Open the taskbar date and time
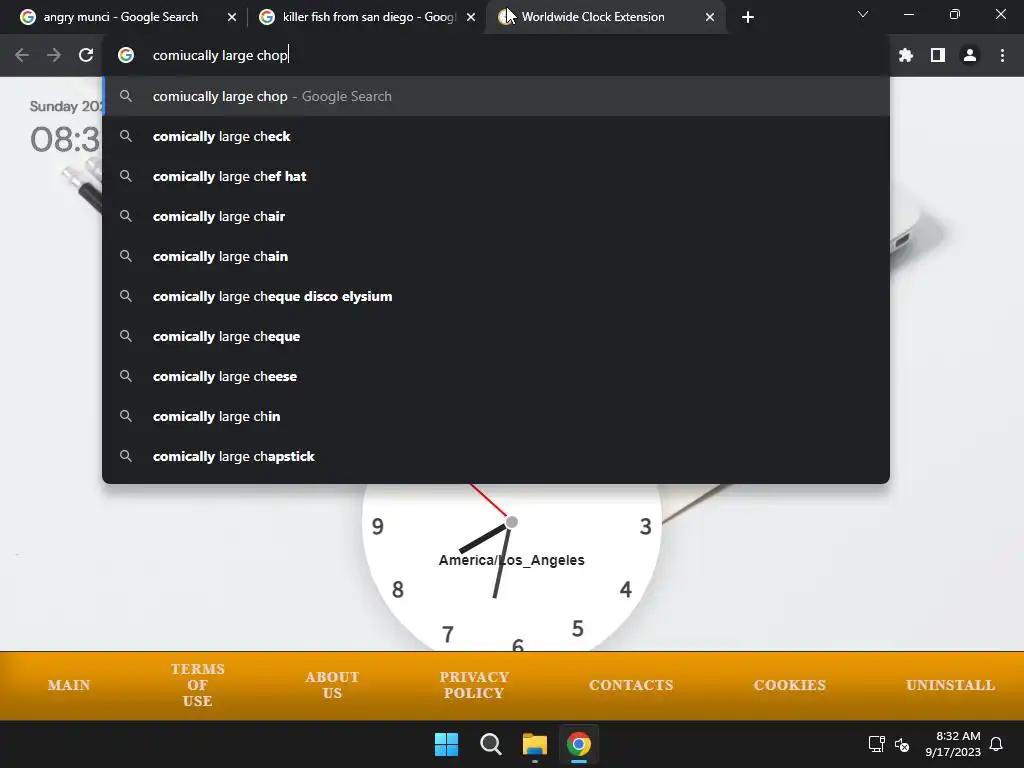Screen dimensions: 1024x768 [x=953, y=744]
